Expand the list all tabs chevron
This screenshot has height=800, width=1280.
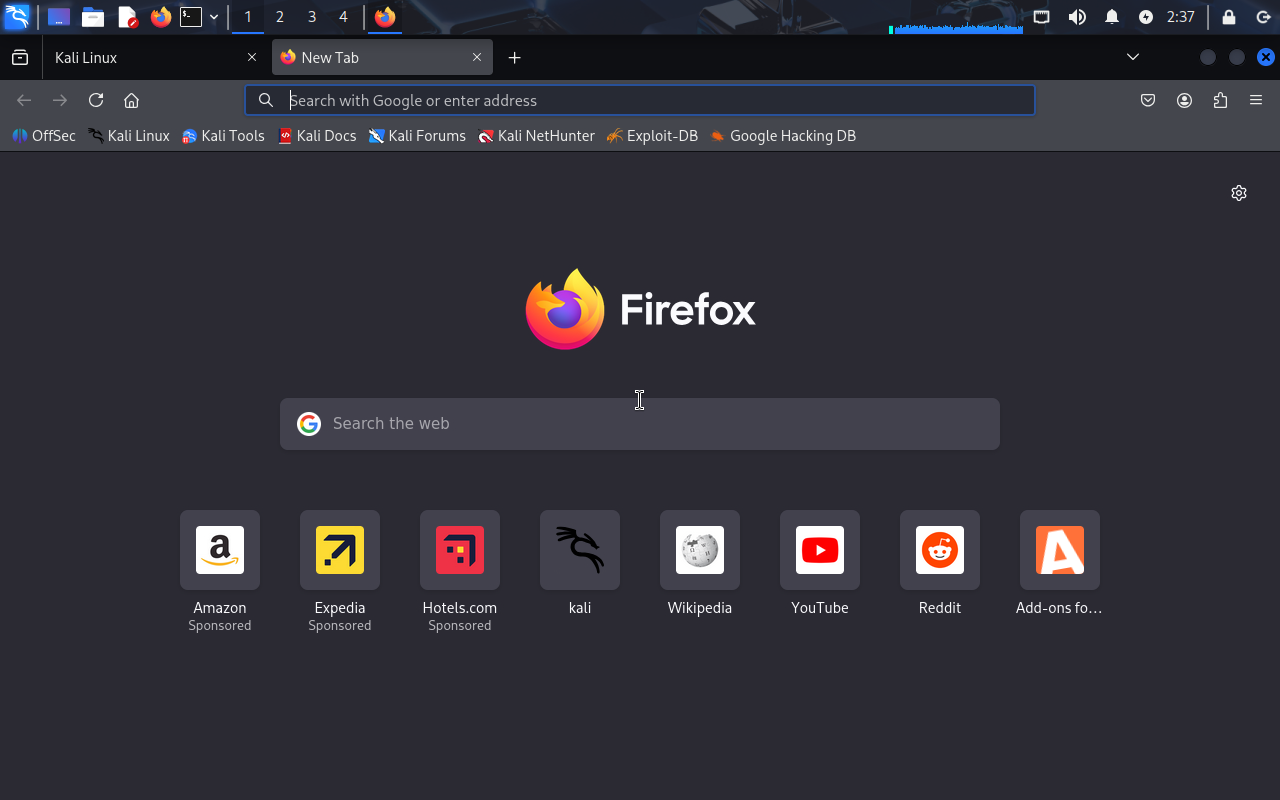click(1133, 57)
